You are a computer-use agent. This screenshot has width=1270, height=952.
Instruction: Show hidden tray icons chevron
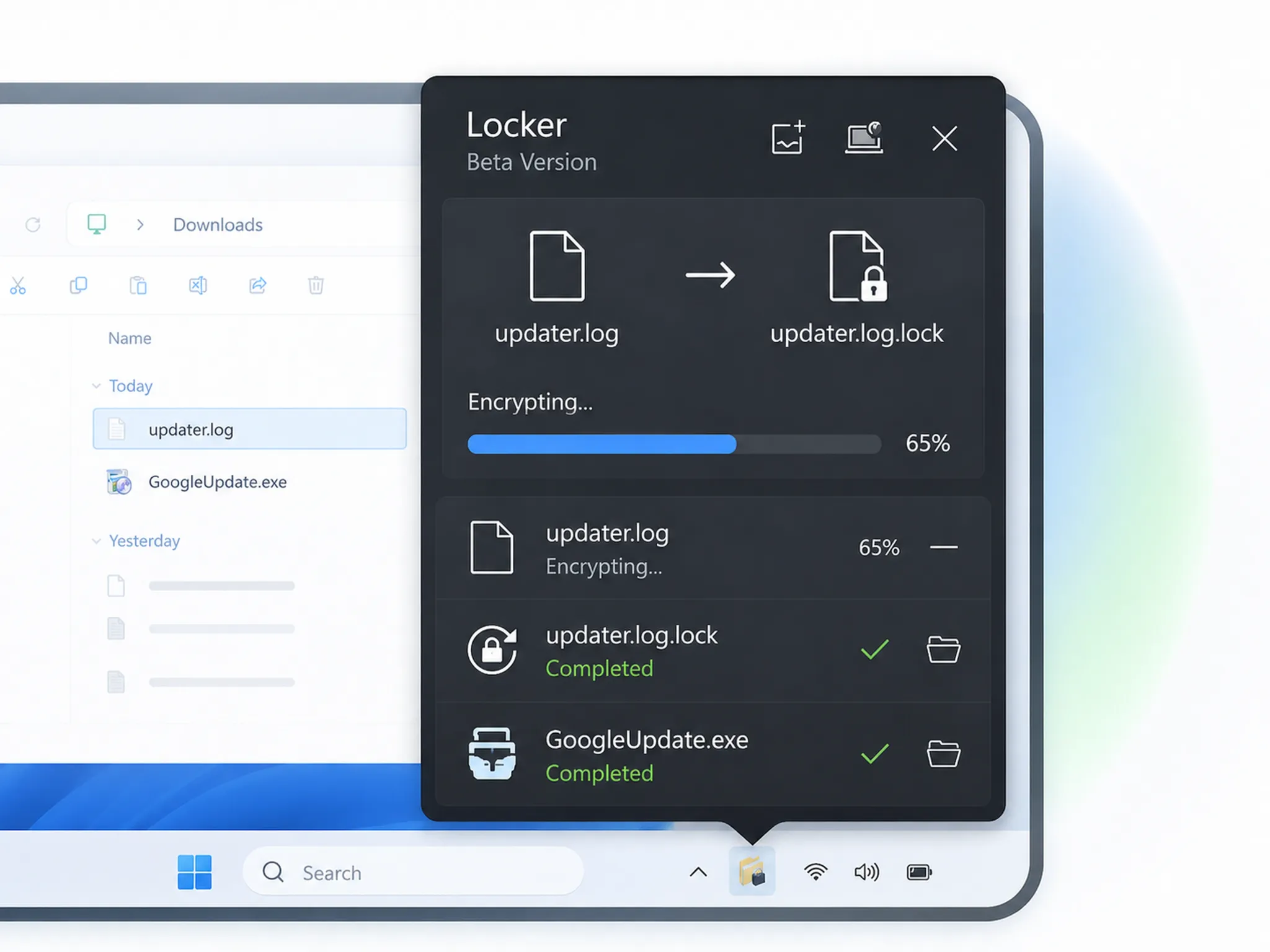point(698,873)
